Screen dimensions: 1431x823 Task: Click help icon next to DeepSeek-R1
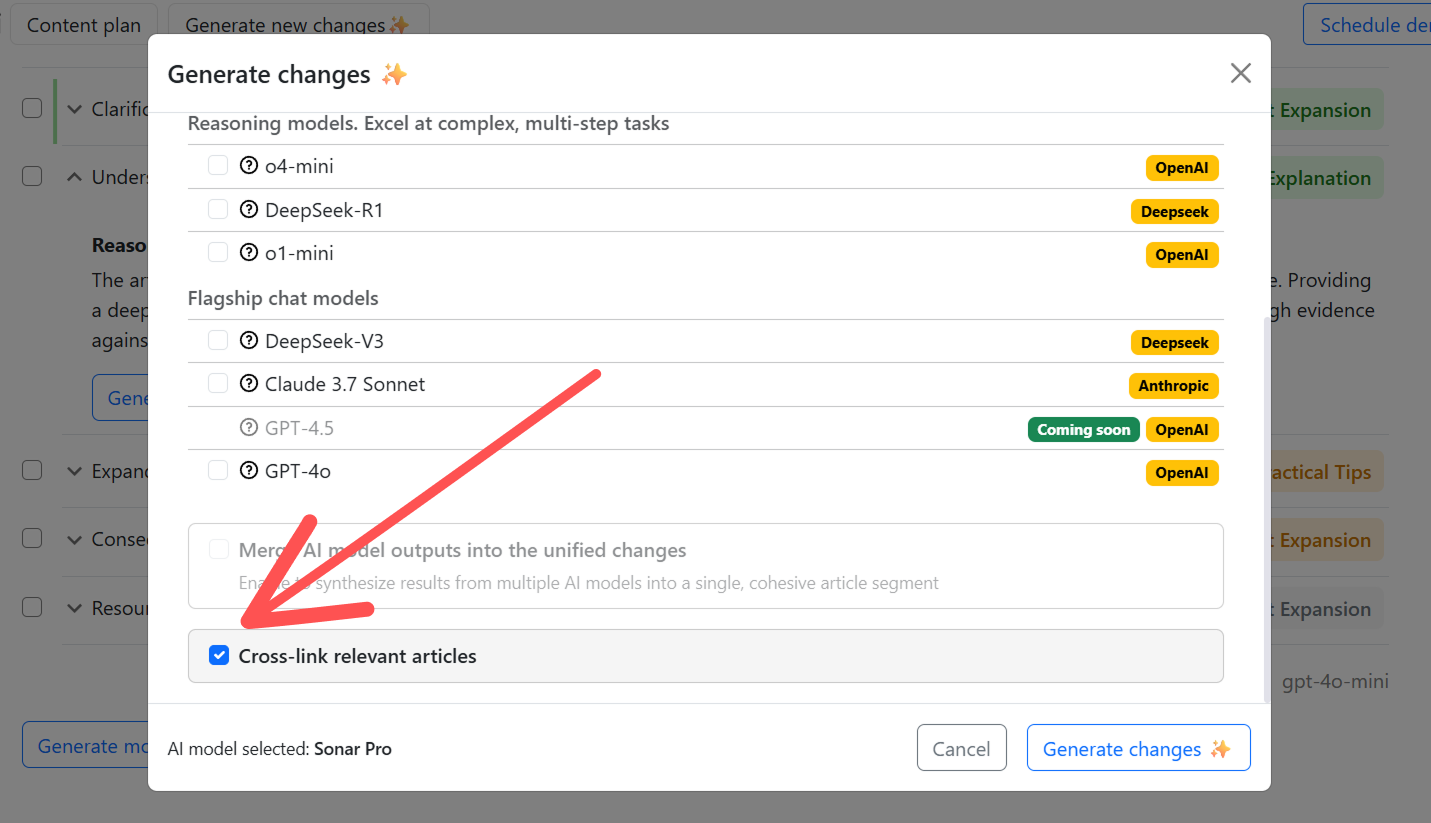(x=249, y=210)
